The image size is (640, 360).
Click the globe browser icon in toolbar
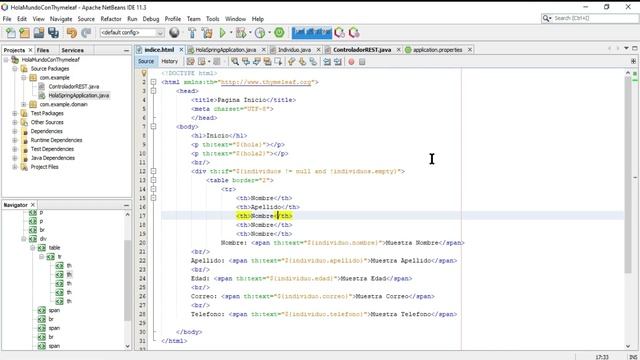click(174, 33)
